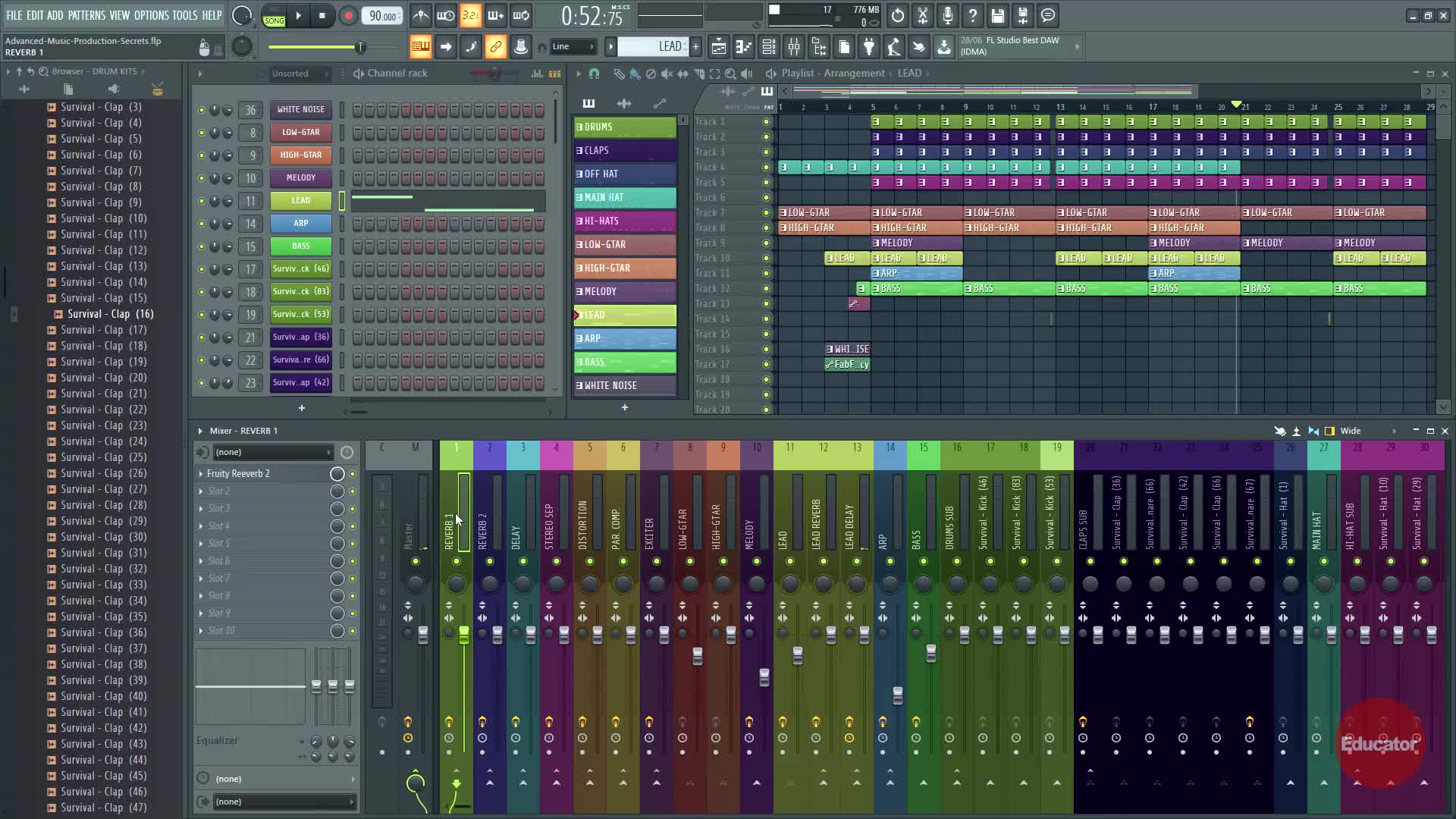Open the Line snap dropdown
Image resolution: width=1456 pixels, height=819 pixels.
[x=573, y=47]
